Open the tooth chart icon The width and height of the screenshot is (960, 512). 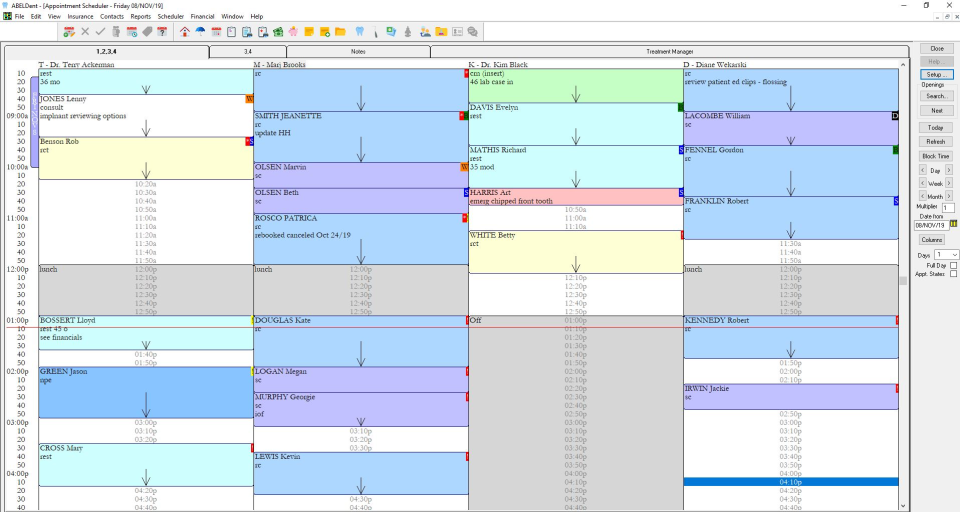(x=359, y=32)
